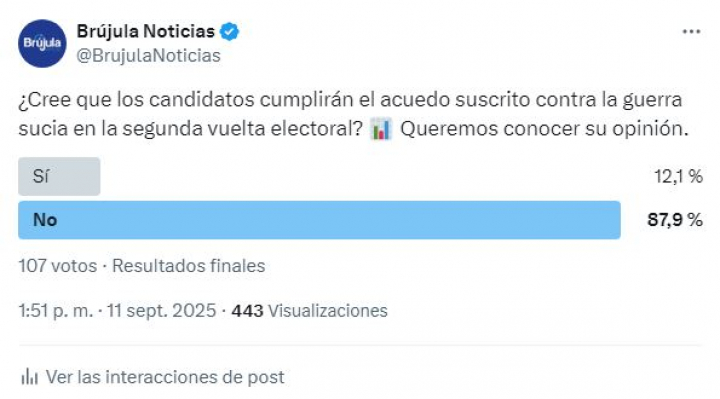Open the @BrujulaNoticias handle link

[148, 56]
